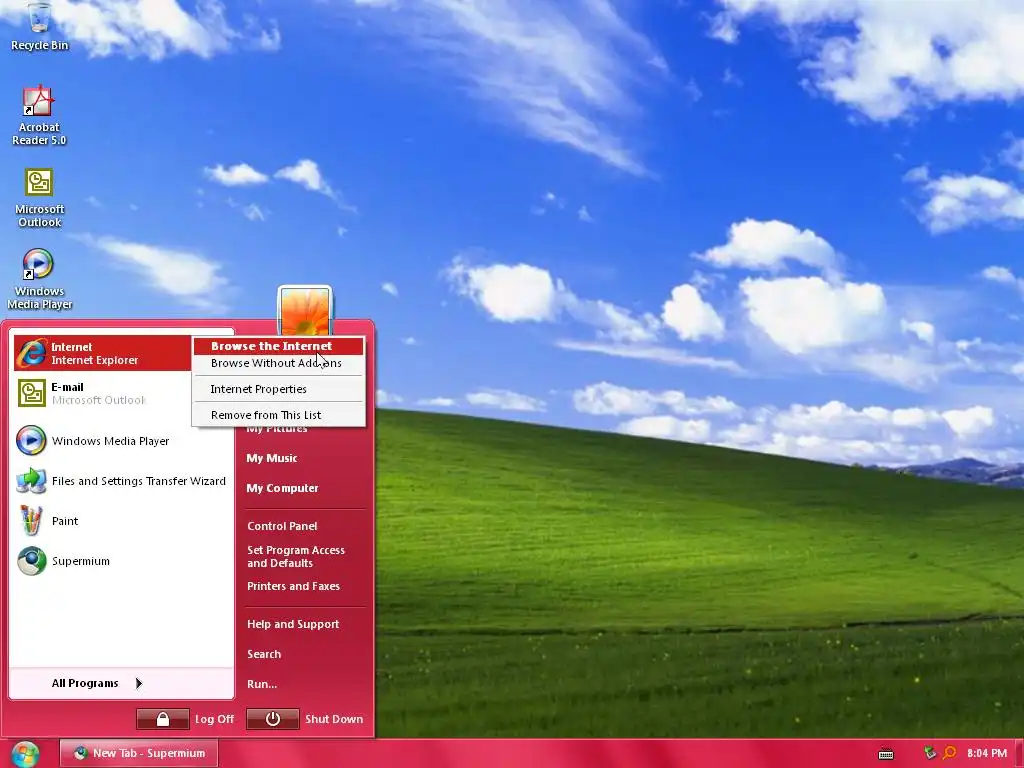Open Printers and Faxes
The height and width of the screenshot is (768, 1024).
293,586
